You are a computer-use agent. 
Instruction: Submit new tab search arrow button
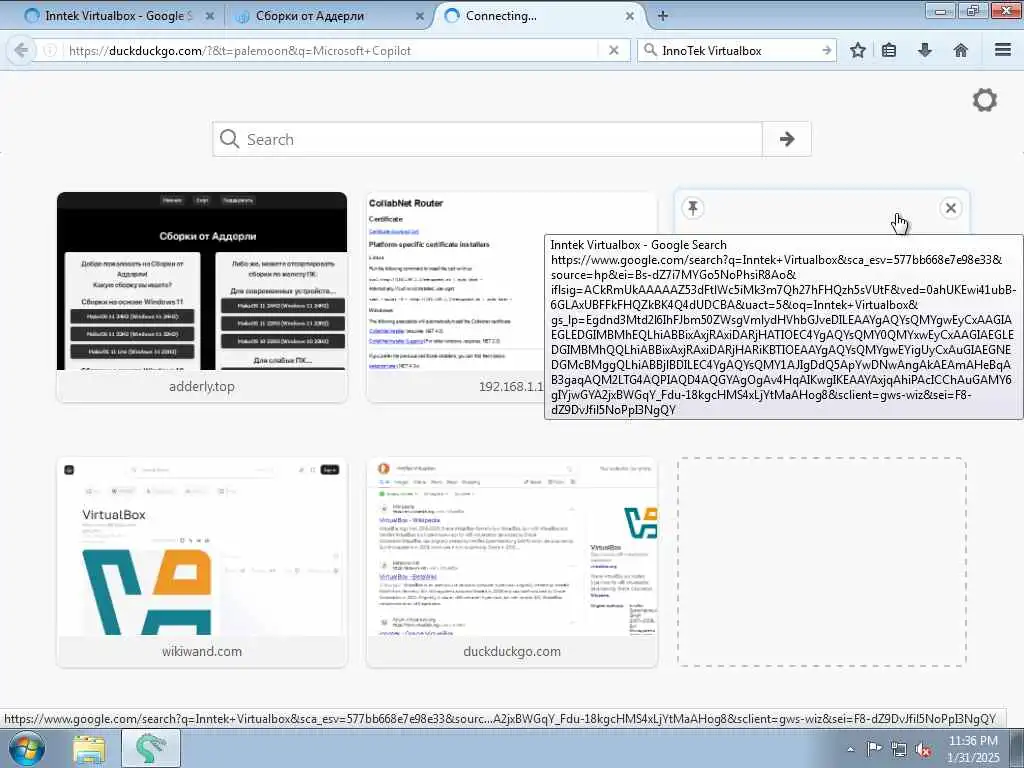pos(787,139)
